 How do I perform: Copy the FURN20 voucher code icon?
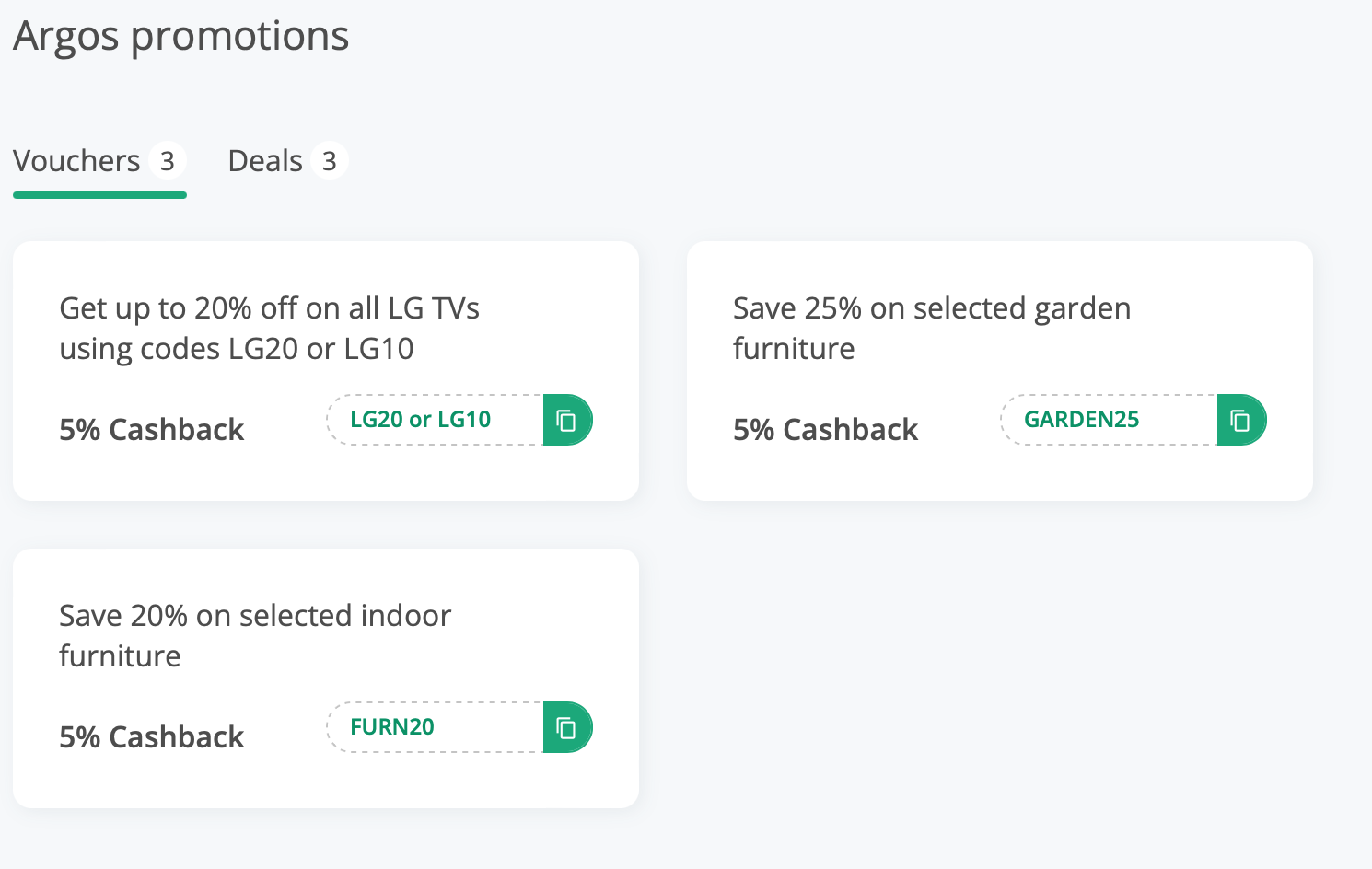pos(567,727)
